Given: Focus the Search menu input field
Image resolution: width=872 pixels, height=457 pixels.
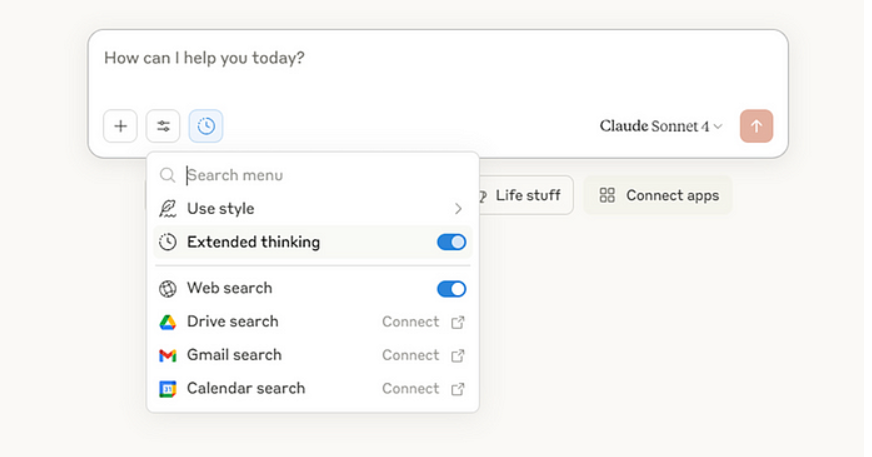Looking at the screenshot, I should [300, 175].
